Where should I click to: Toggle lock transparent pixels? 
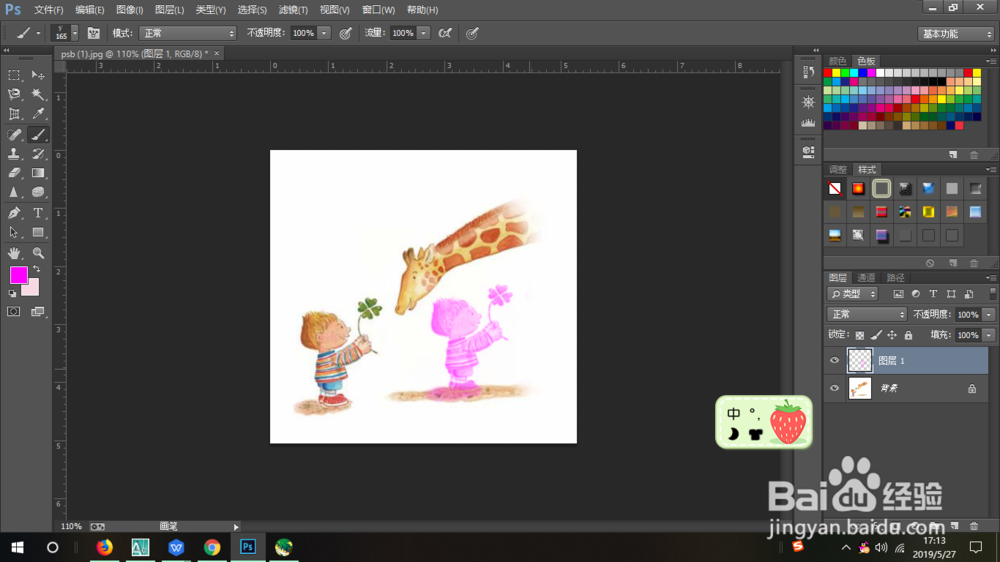860,335
